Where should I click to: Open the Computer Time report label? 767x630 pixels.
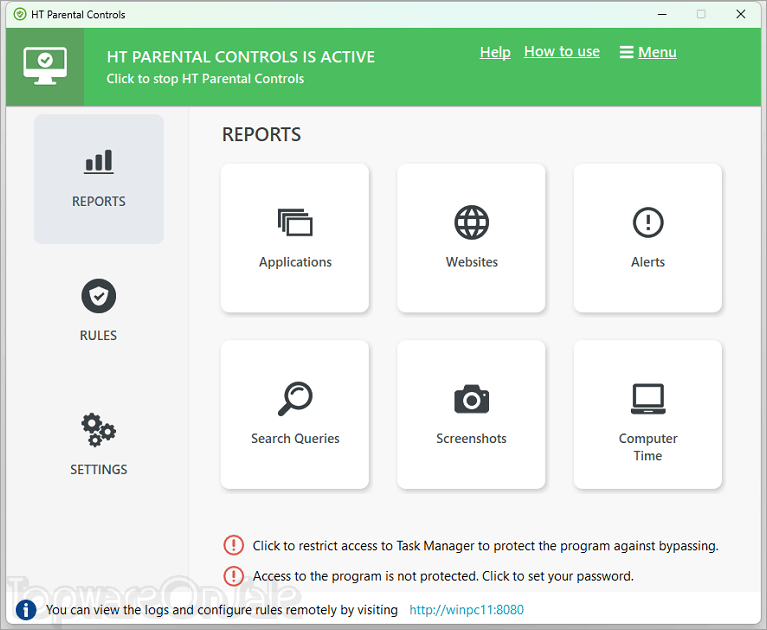648,447
